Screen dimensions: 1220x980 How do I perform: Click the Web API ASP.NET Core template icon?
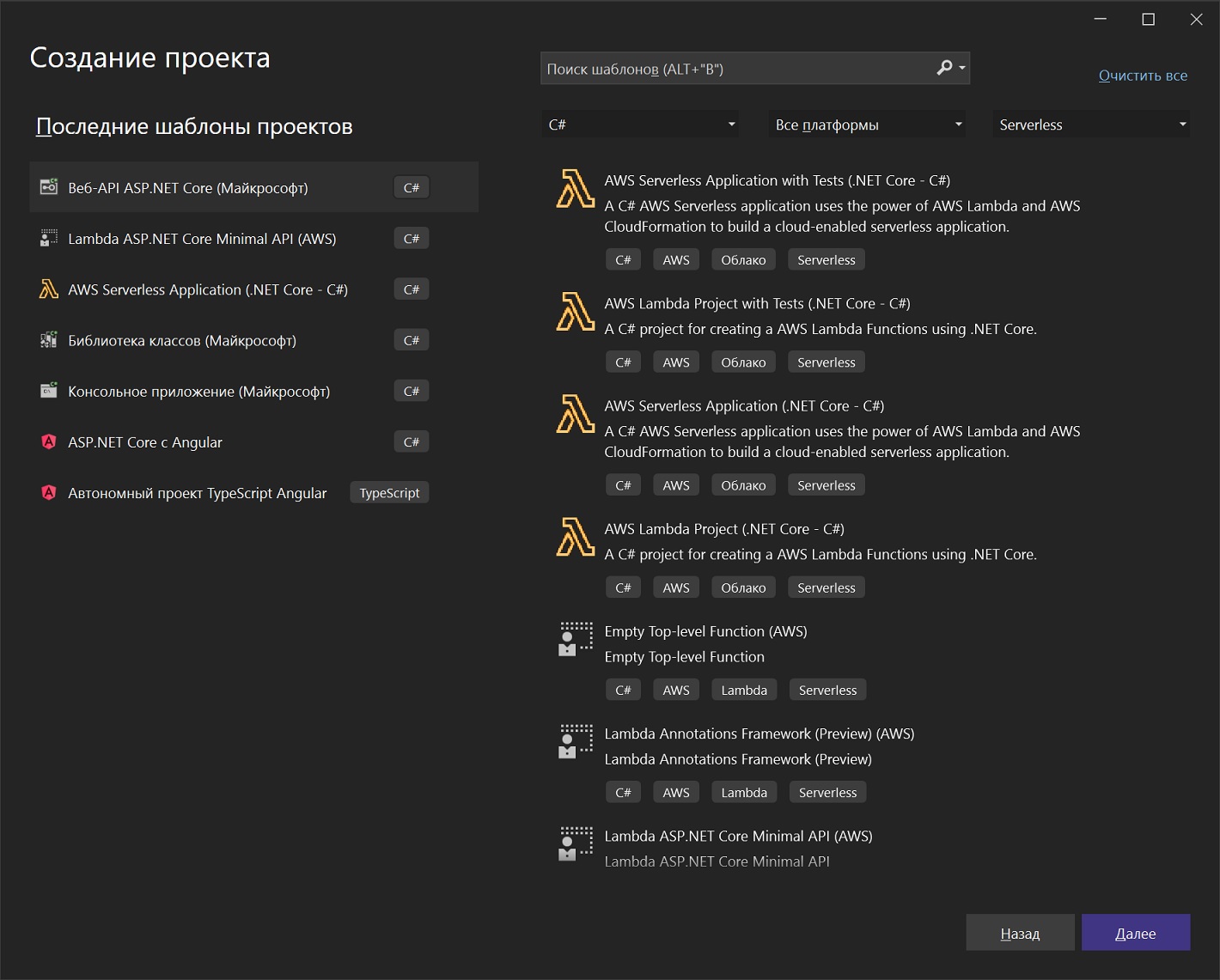click(49, 187)
